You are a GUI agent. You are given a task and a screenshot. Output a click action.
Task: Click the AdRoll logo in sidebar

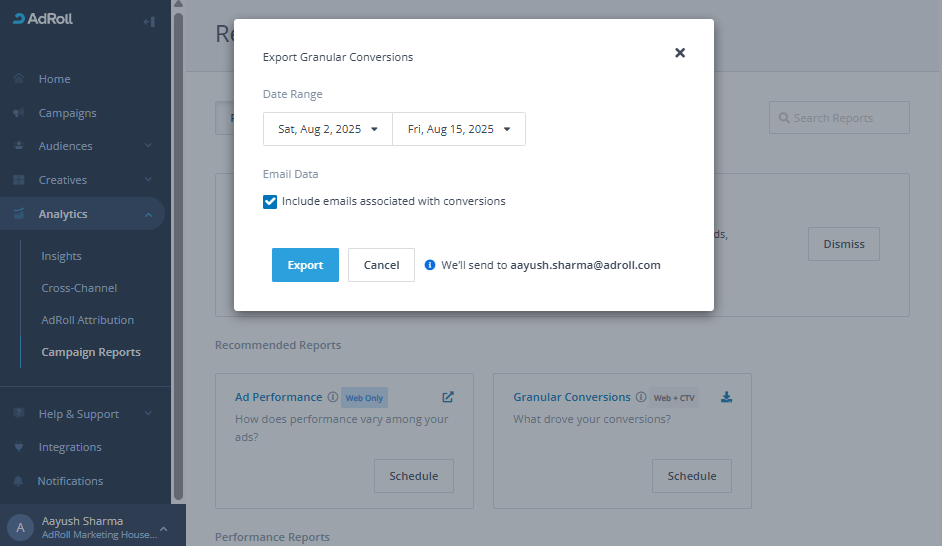43,19
